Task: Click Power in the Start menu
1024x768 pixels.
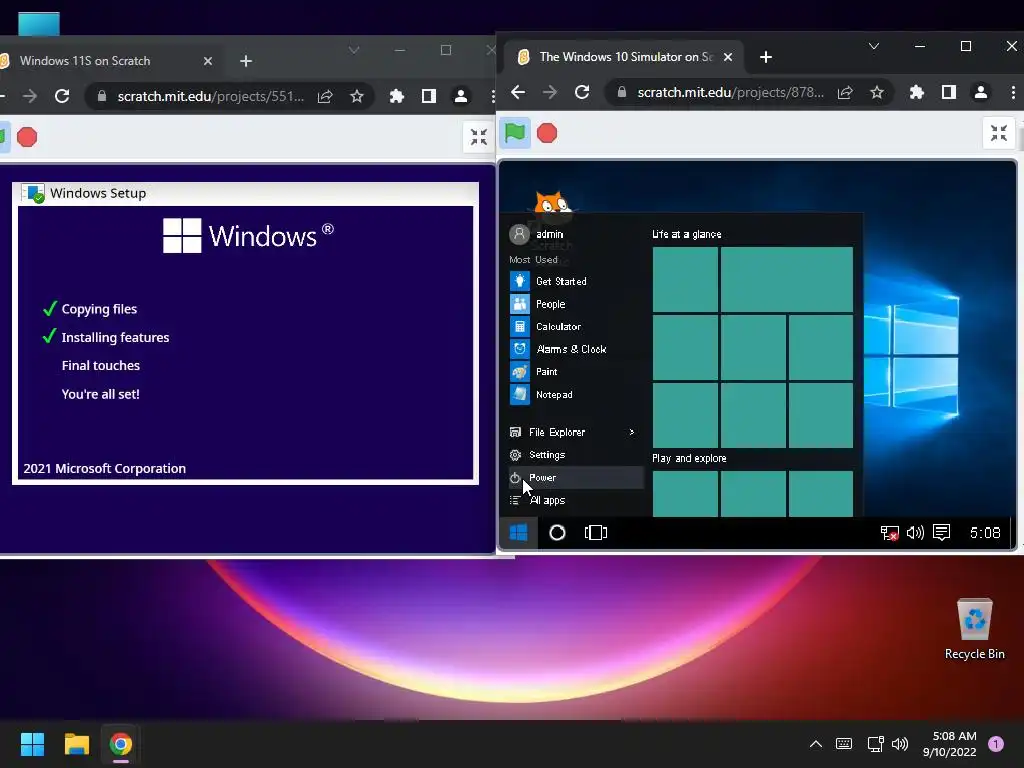Action: [575, 477]
